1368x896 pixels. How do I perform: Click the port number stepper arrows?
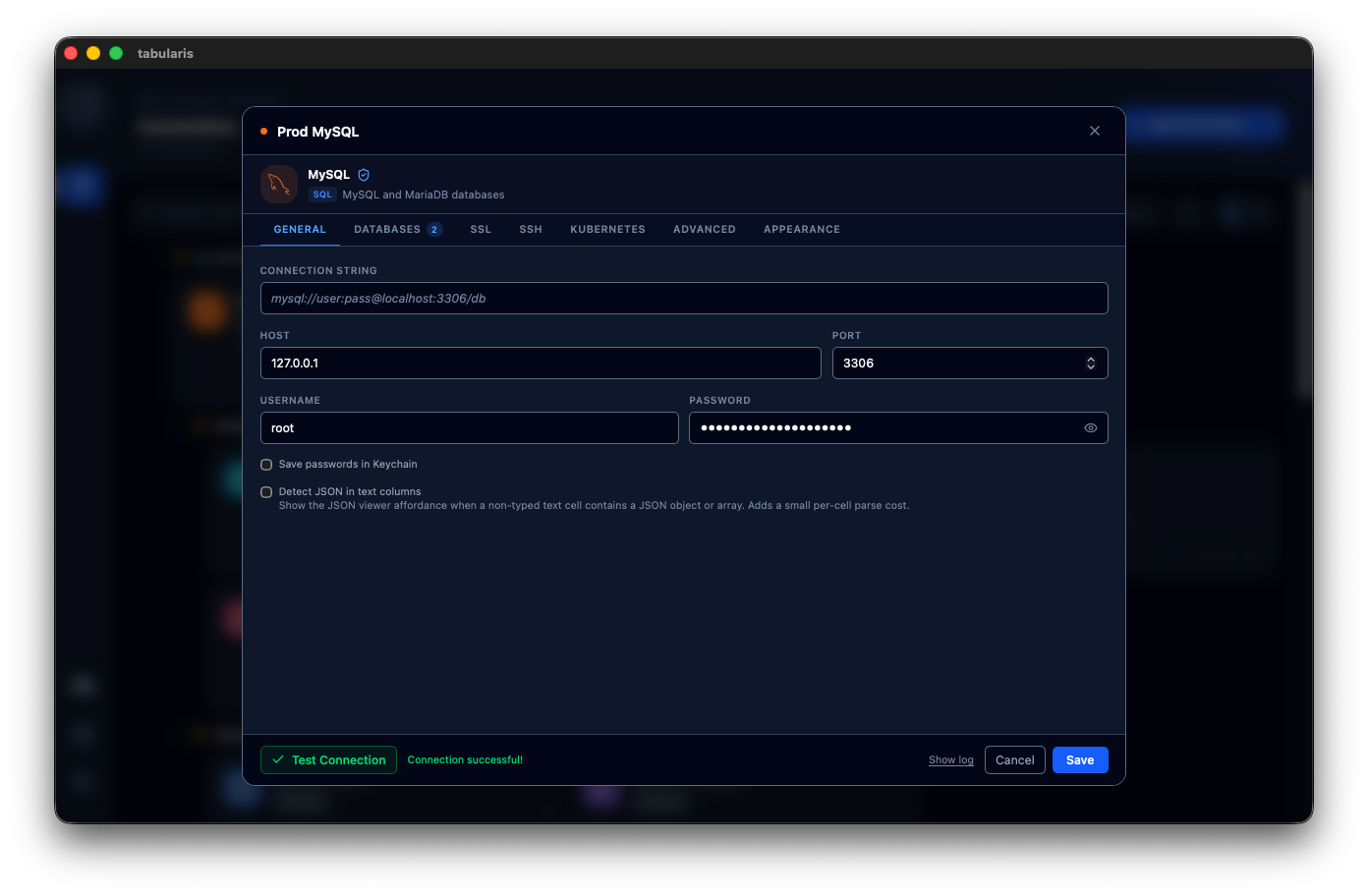coord(1091,364)
